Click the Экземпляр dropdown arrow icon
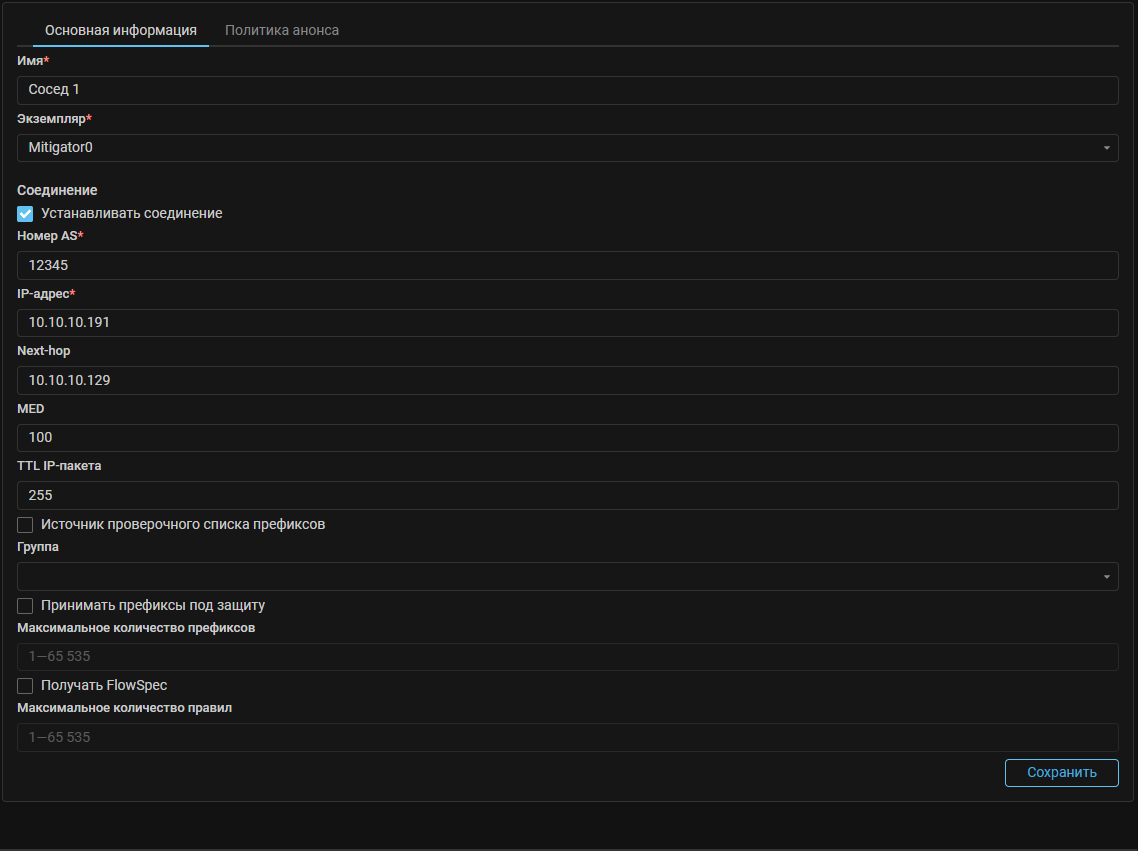 pyautogui.click(x=1106, y=148)
